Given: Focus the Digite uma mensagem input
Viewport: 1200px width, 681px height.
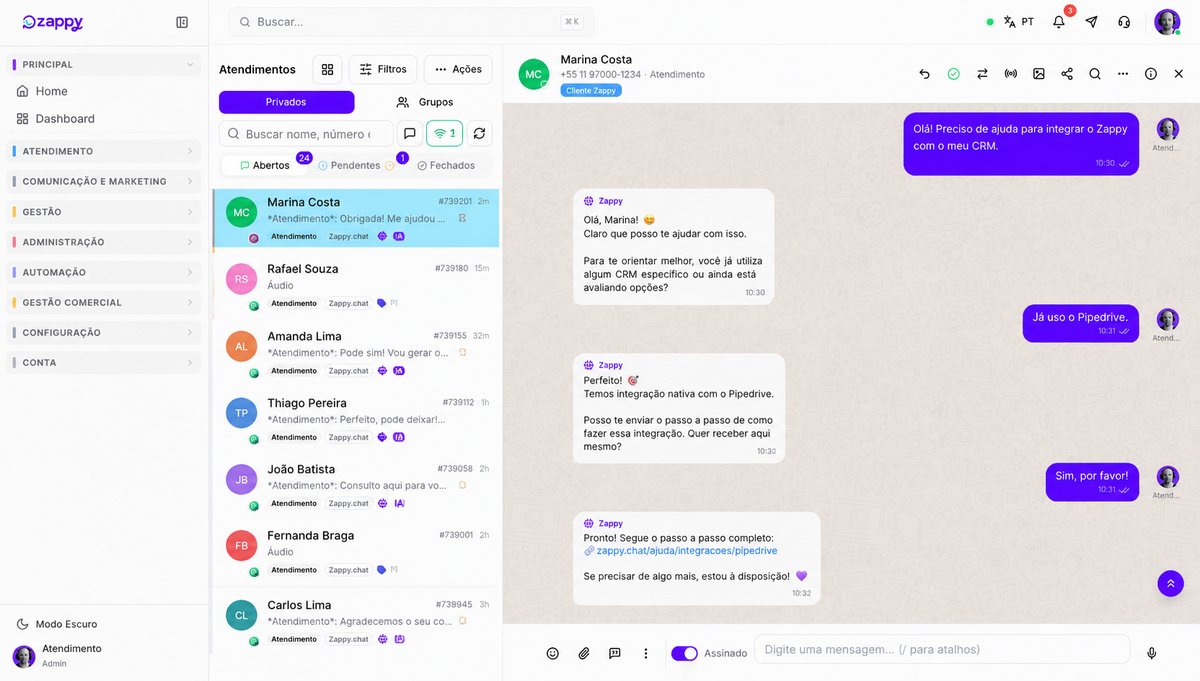Looking at the screenshot, I should (x=942, y=649).
